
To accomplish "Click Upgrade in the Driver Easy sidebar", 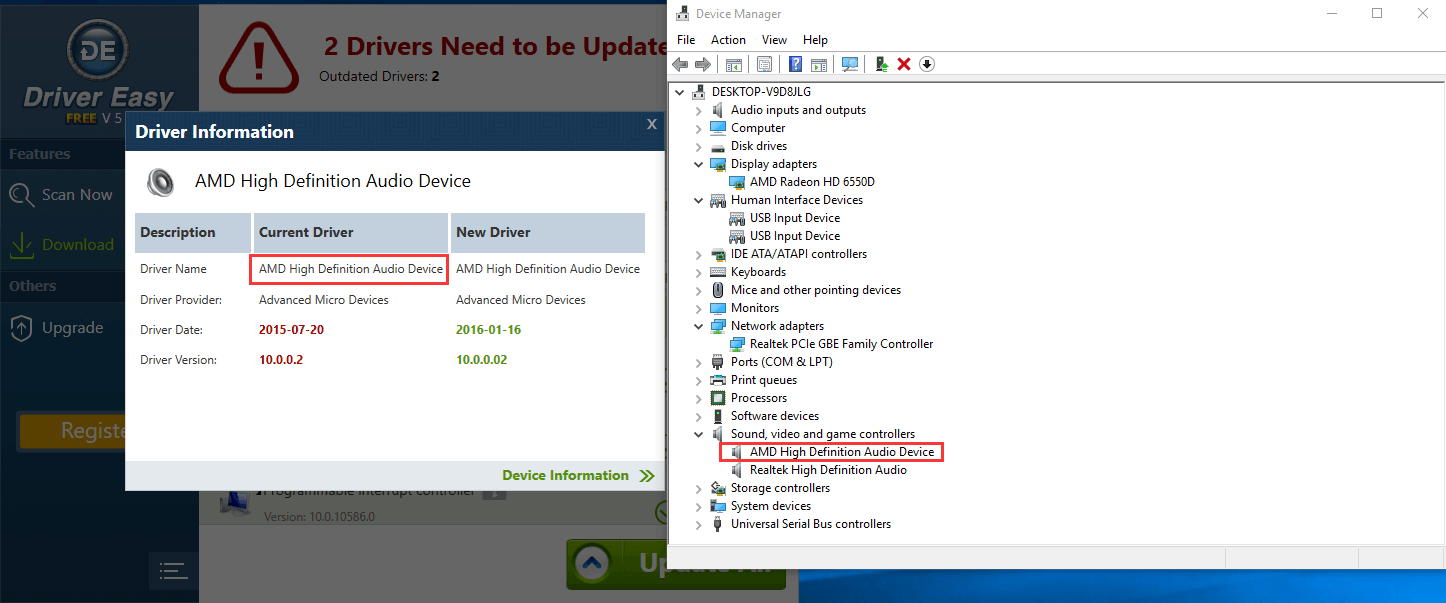I will [72, 328].
